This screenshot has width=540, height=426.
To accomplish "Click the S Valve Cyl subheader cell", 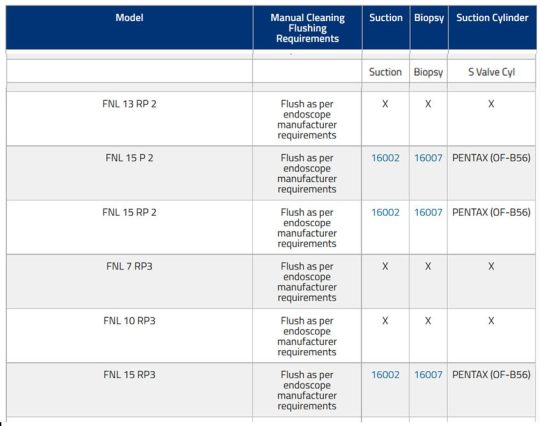I will tap(491, 72).
